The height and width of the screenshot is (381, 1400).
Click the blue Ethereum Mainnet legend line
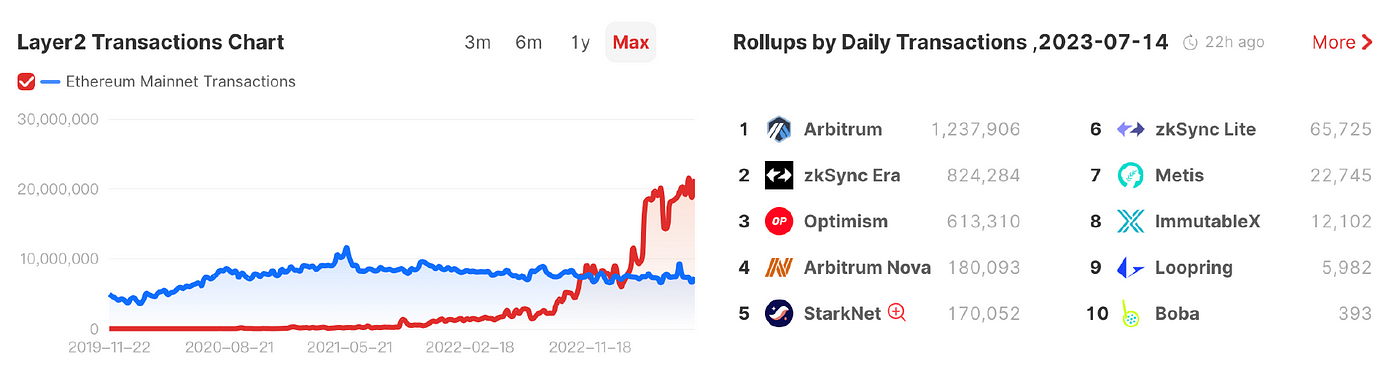click(50, 81)
